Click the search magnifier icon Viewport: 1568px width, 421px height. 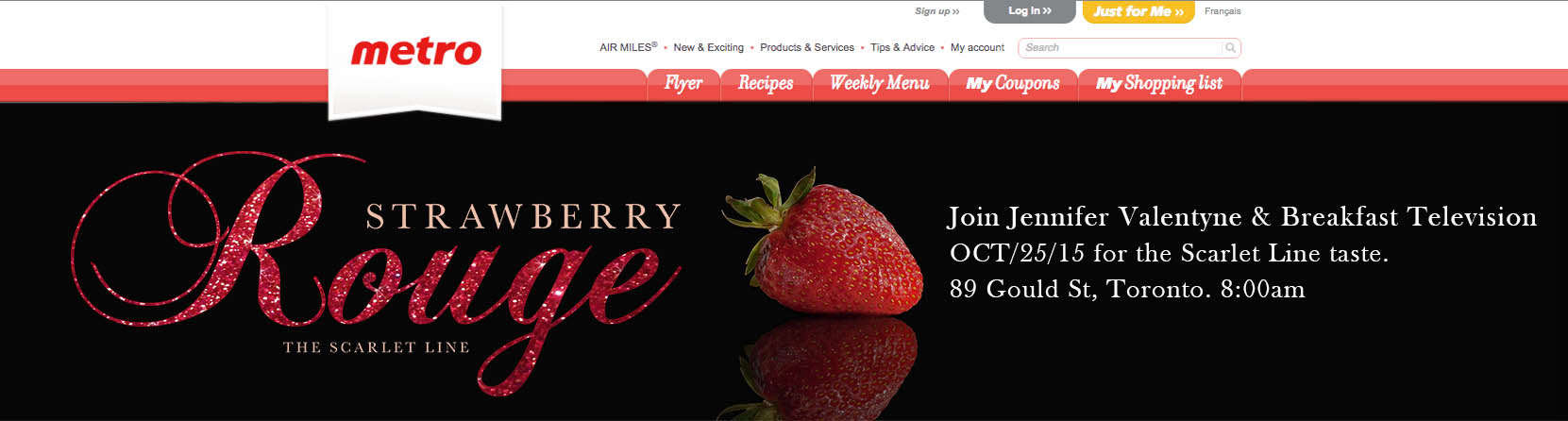(1230, 47)
